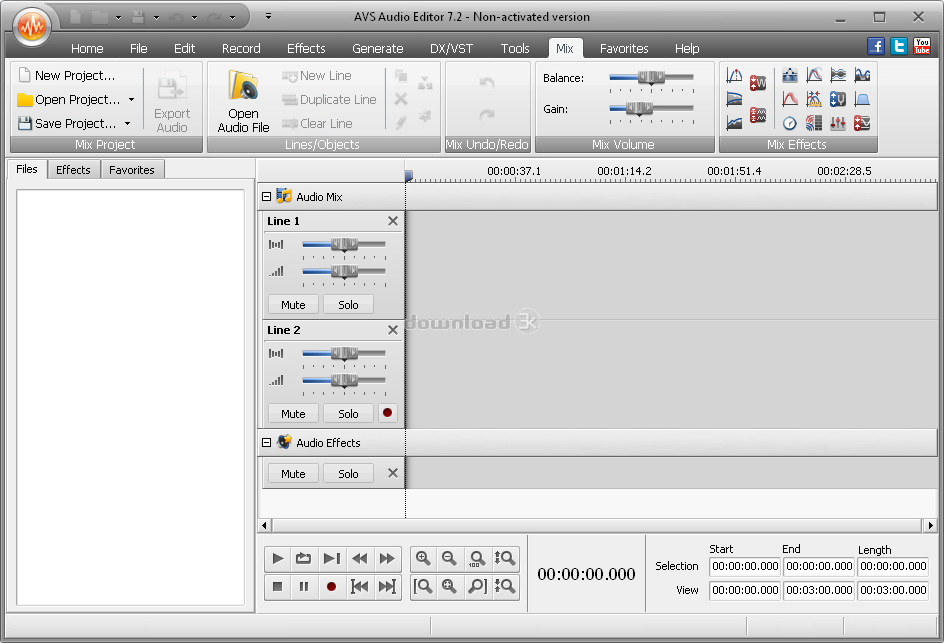Click the red Record button in transport

click(331, 587)
